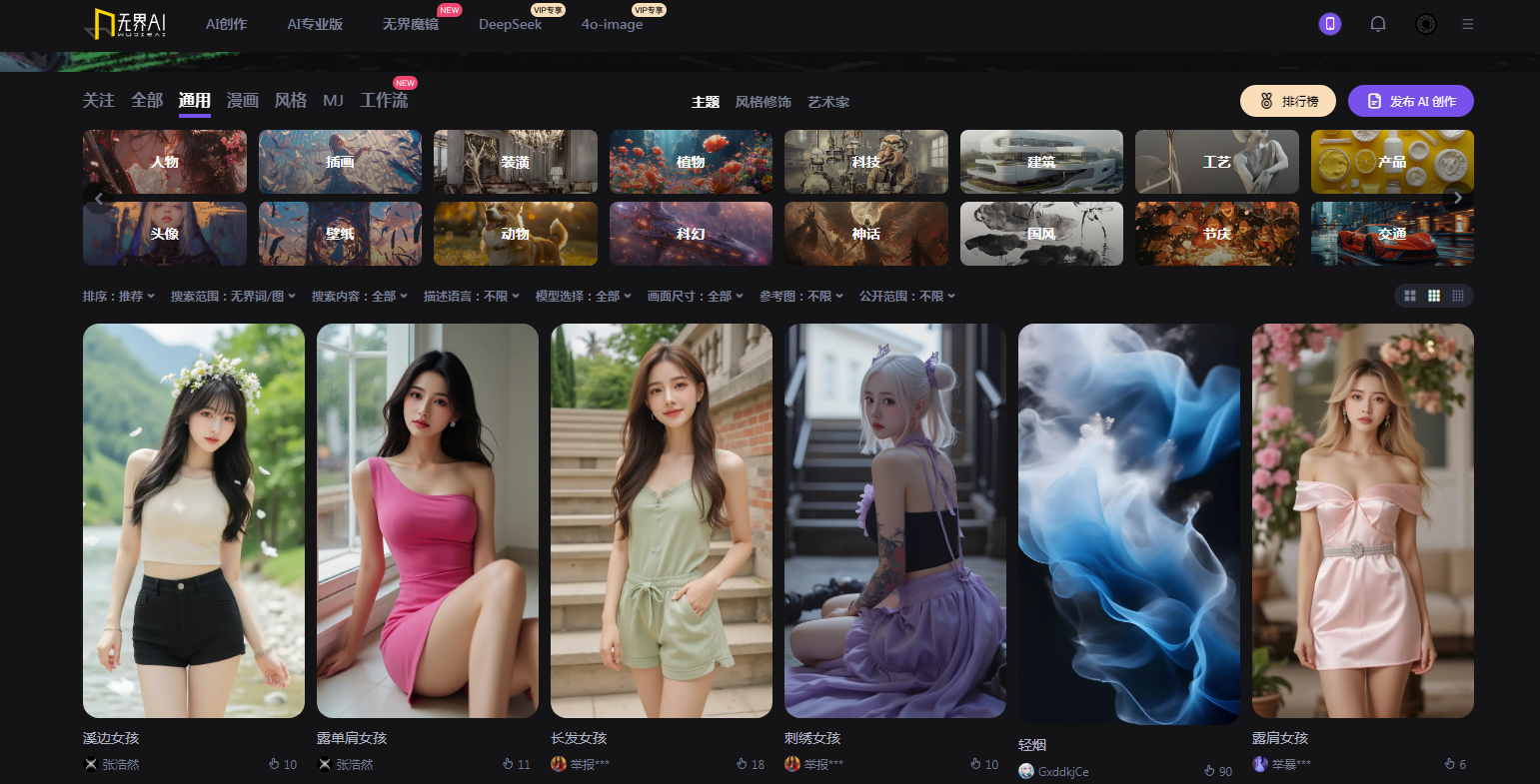The width and height of the screenshot is (1540, 784).
Task: Open the 溪边女孩 image card
Action: [x=193, y=520]
